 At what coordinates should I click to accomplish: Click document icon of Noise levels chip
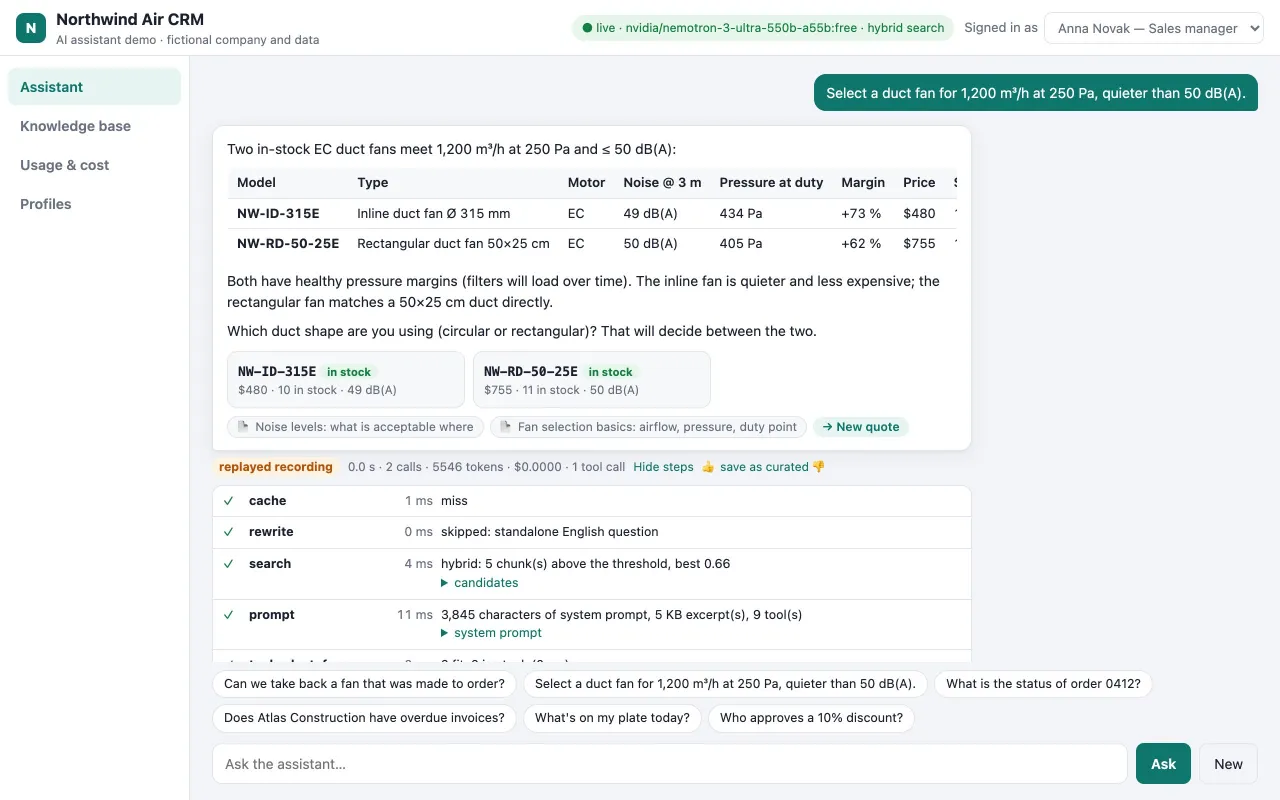243,427
